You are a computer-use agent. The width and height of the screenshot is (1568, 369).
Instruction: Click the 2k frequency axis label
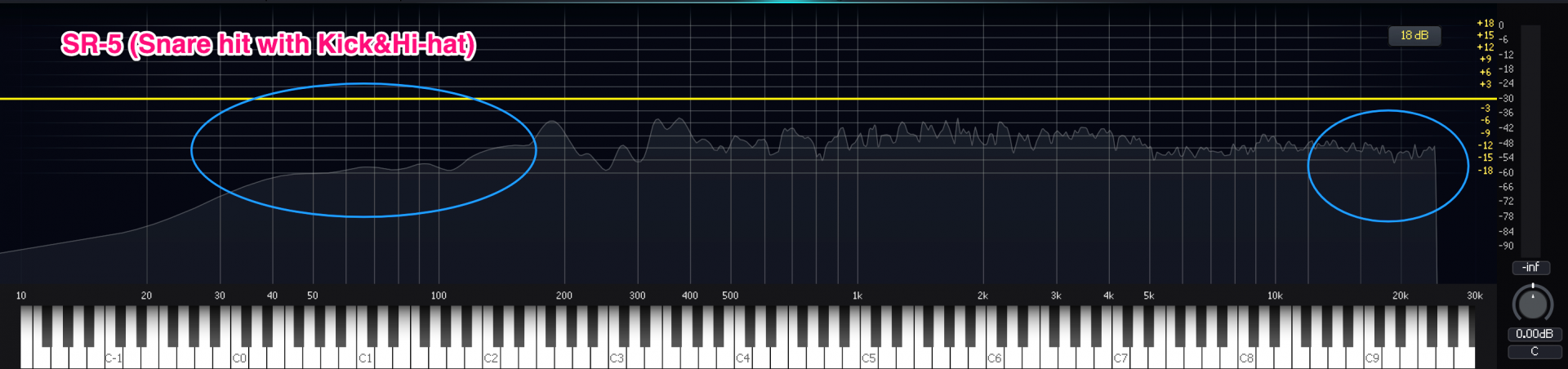982,296
